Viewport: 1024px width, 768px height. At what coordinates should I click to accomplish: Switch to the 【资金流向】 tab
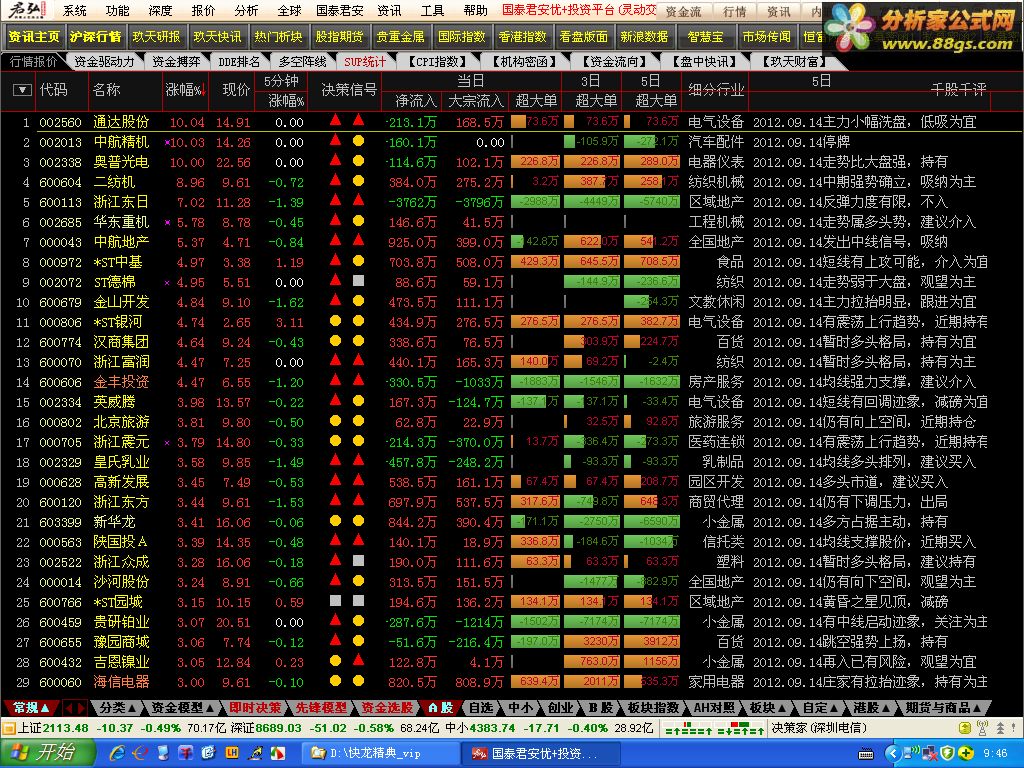click(615, 61)
